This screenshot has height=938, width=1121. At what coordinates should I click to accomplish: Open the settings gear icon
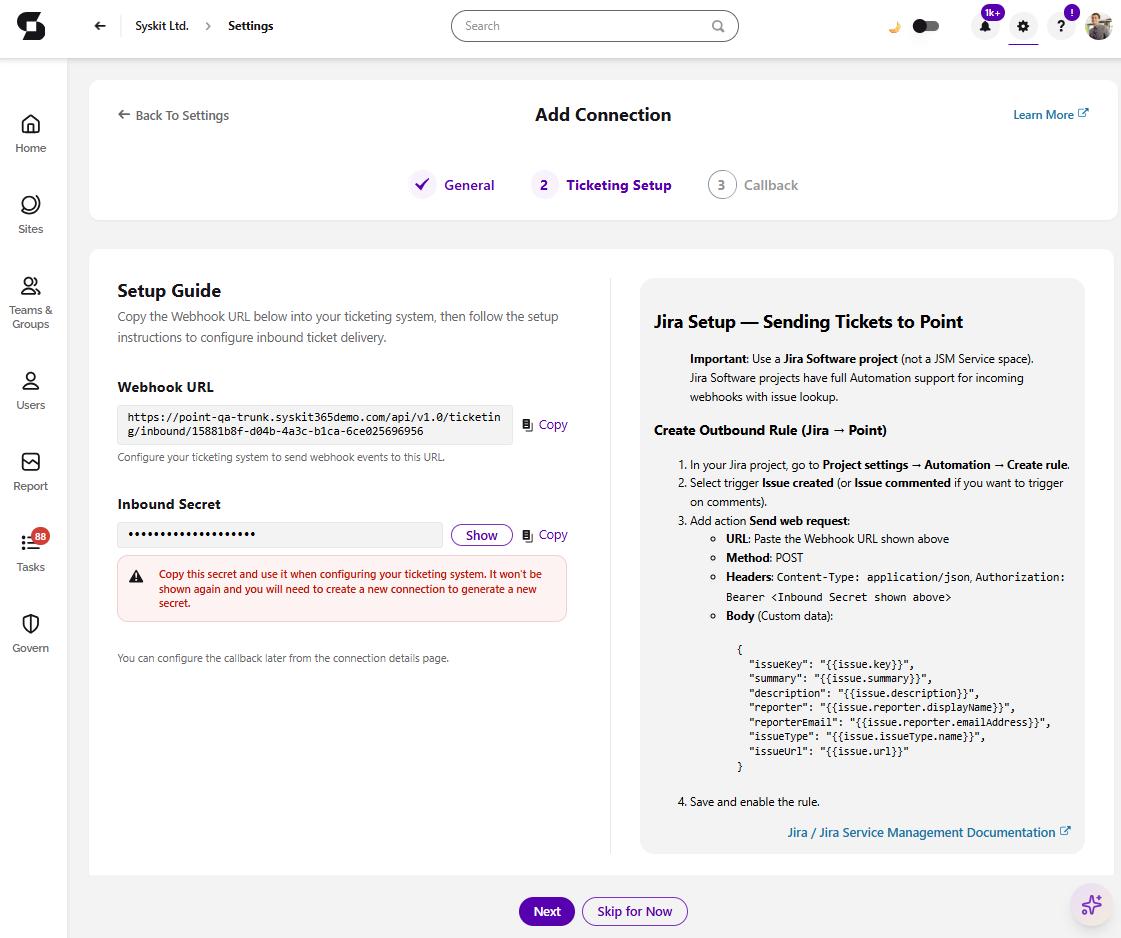point(1023,26)
